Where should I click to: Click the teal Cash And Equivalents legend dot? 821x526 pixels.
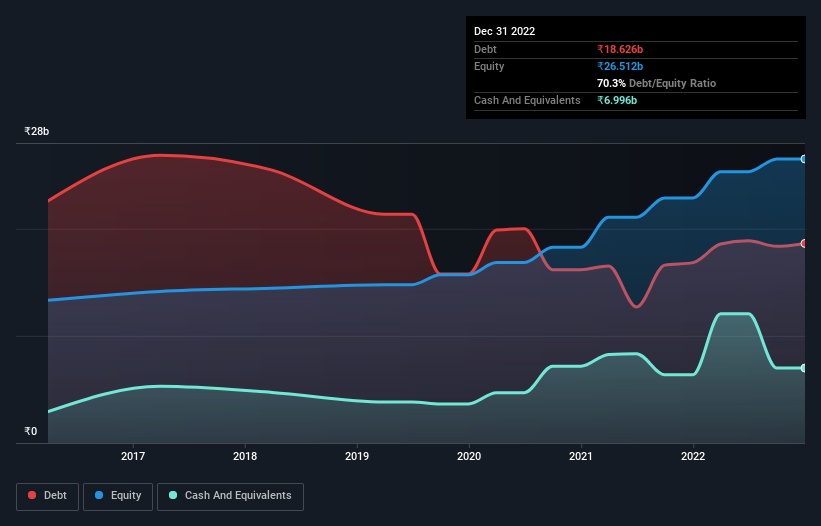[173, 495]
